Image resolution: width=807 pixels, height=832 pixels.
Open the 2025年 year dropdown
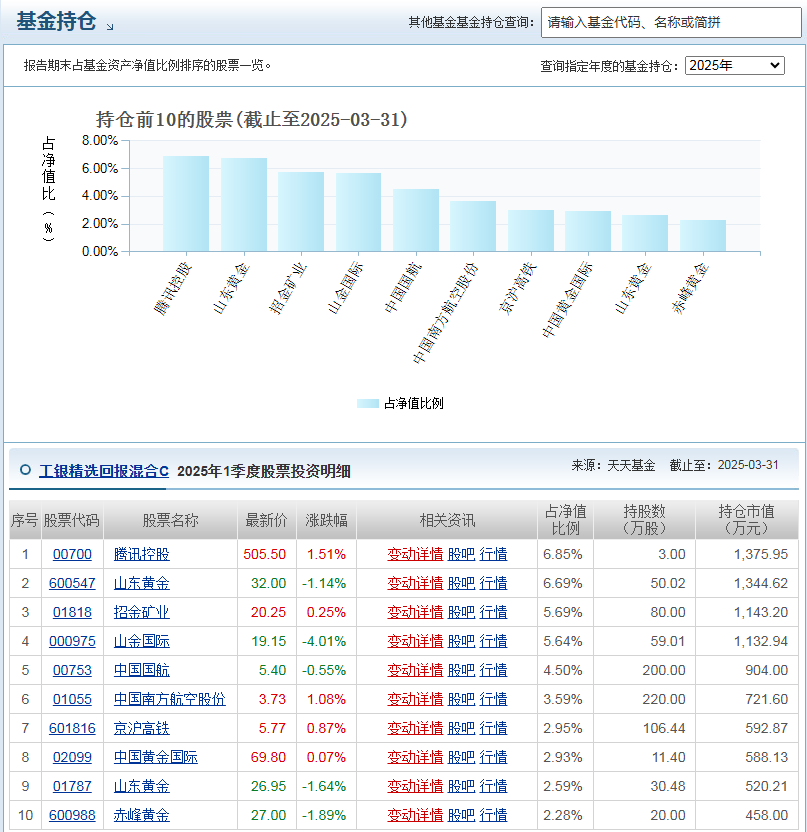(x=734, y=65)
